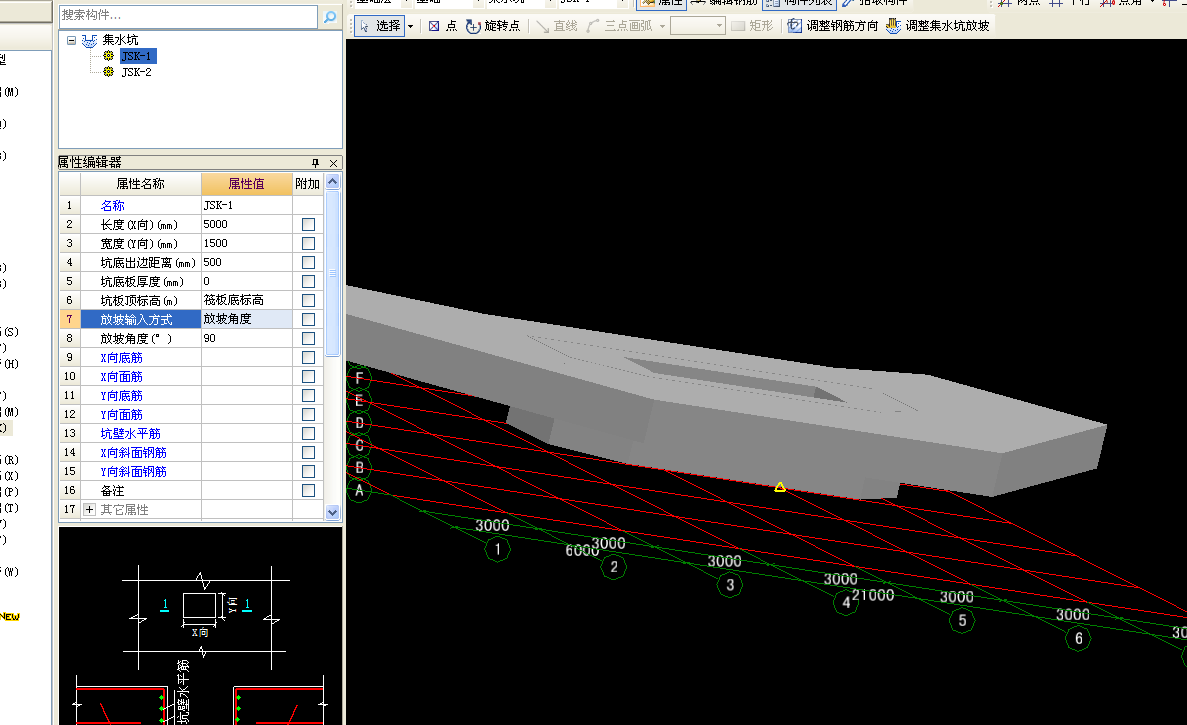The image size is (1187, 725).
Task: Click axis bubble E
Action: [x=359, y=400]
